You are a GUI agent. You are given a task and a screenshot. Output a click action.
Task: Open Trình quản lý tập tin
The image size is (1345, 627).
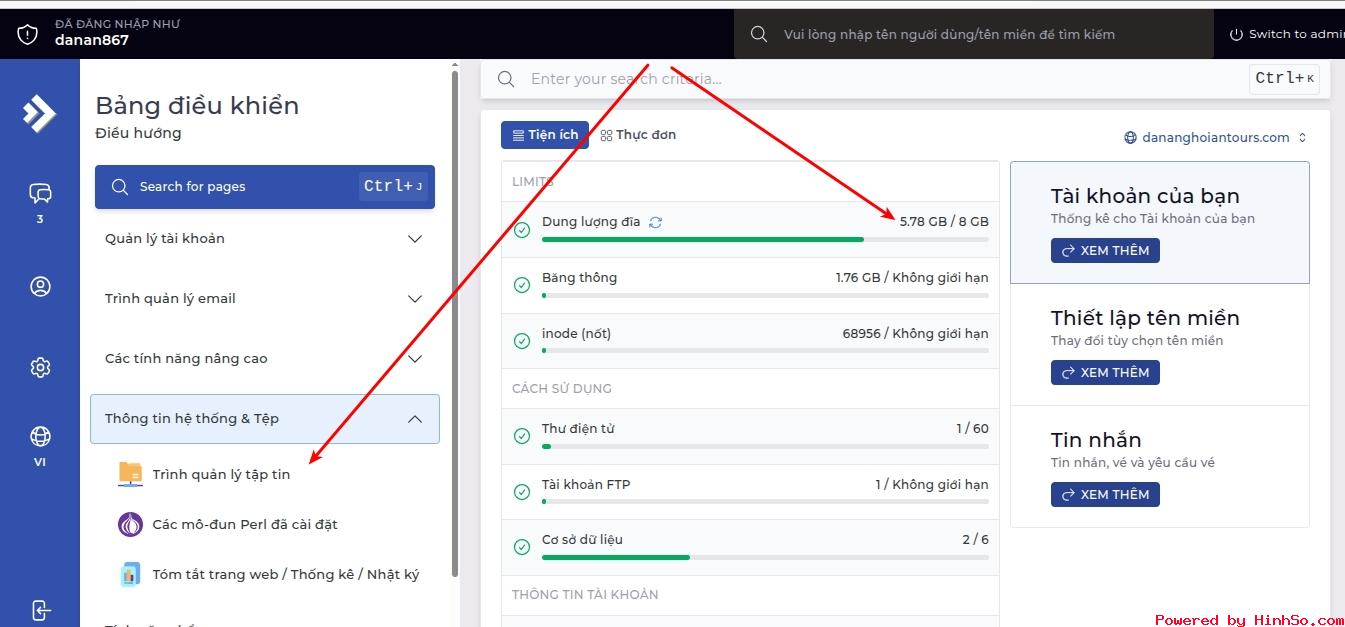[220, 475]
